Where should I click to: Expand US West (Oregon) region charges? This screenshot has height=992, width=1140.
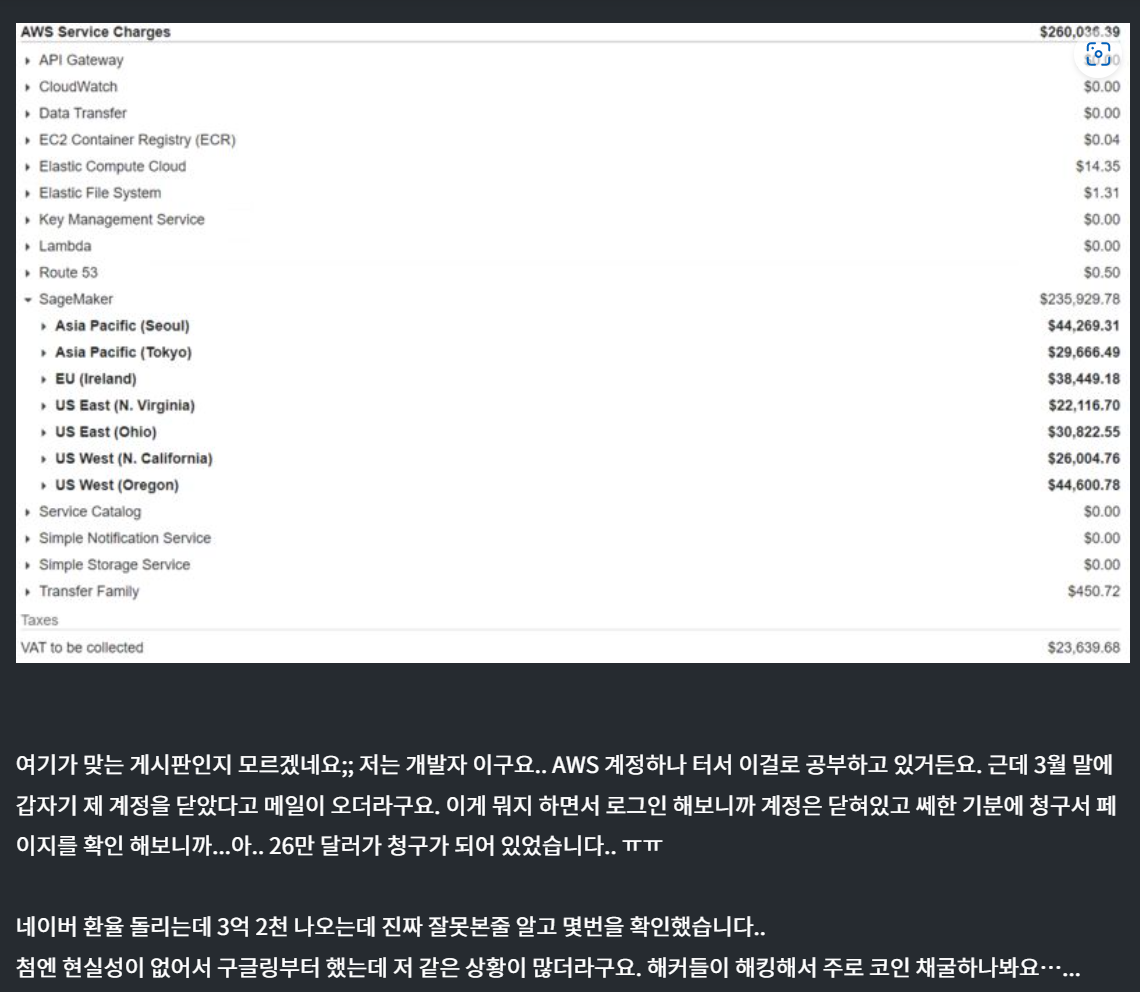click(x=42, y=484)
